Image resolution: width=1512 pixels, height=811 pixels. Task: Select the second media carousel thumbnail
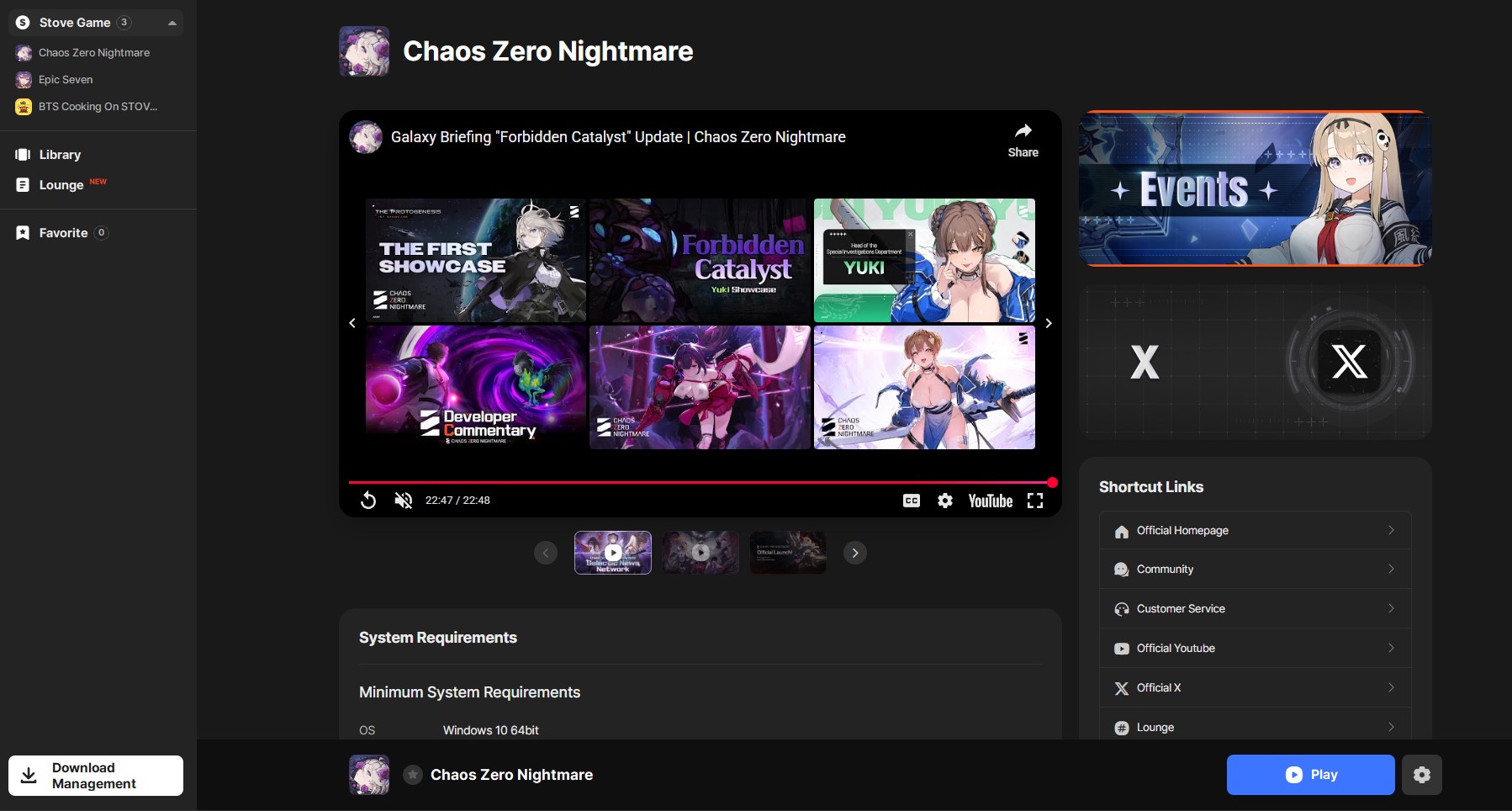[700, 553]
